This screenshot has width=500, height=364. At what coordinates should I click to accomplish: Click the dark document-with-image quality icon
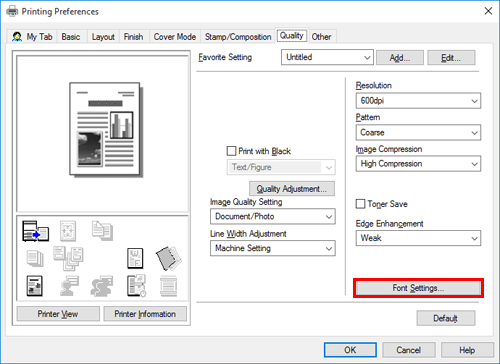35,286
